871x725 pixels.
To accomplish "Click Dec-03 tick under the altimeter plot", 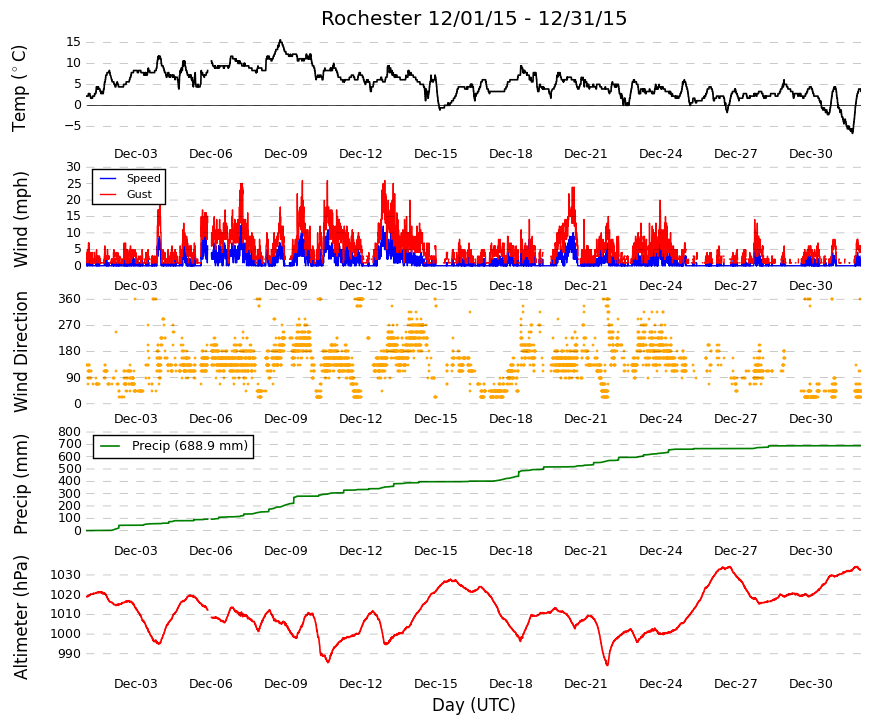I will click(136, 684).
